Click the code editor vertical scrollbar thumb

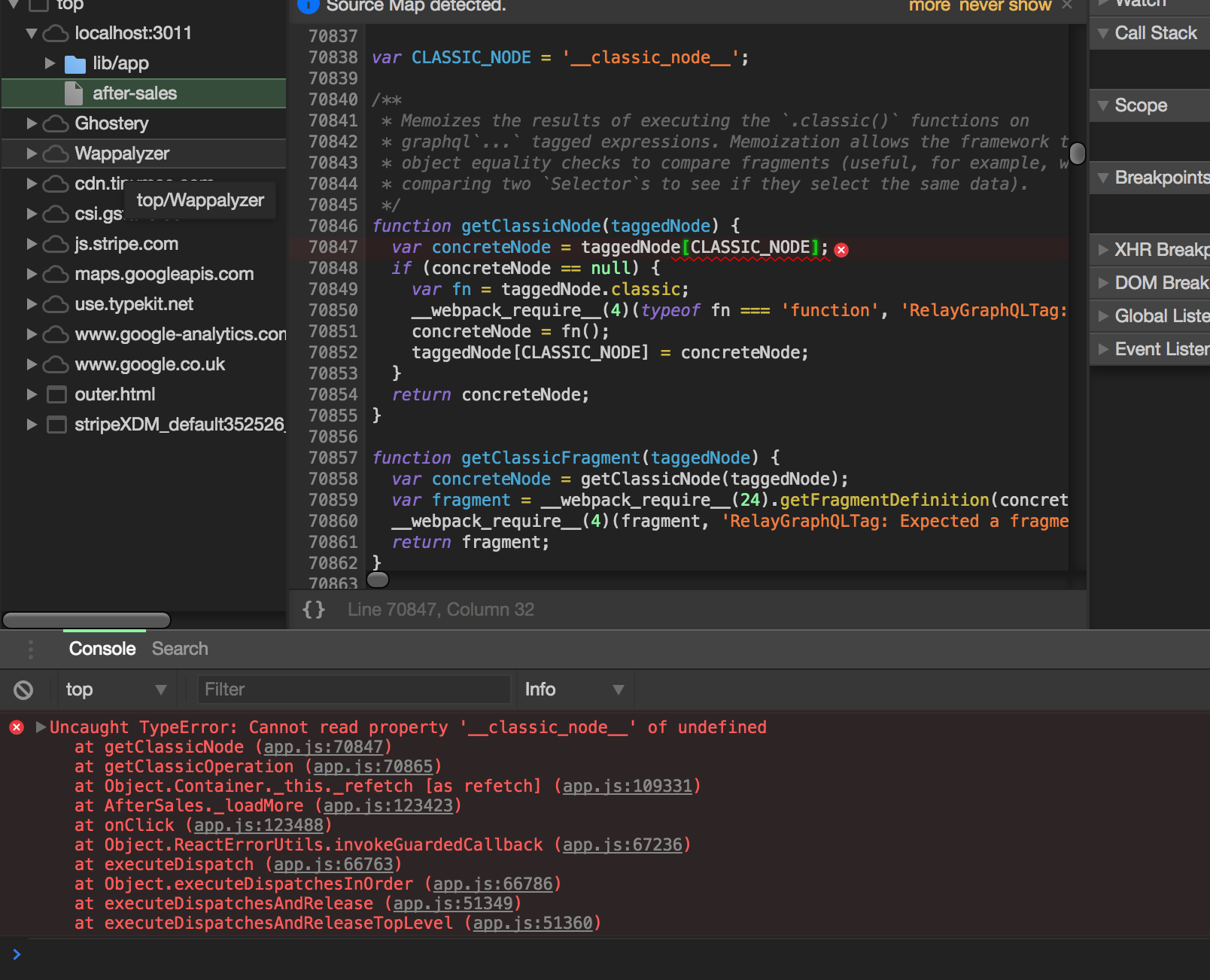pyautogui.click(x=1078, y=154)
